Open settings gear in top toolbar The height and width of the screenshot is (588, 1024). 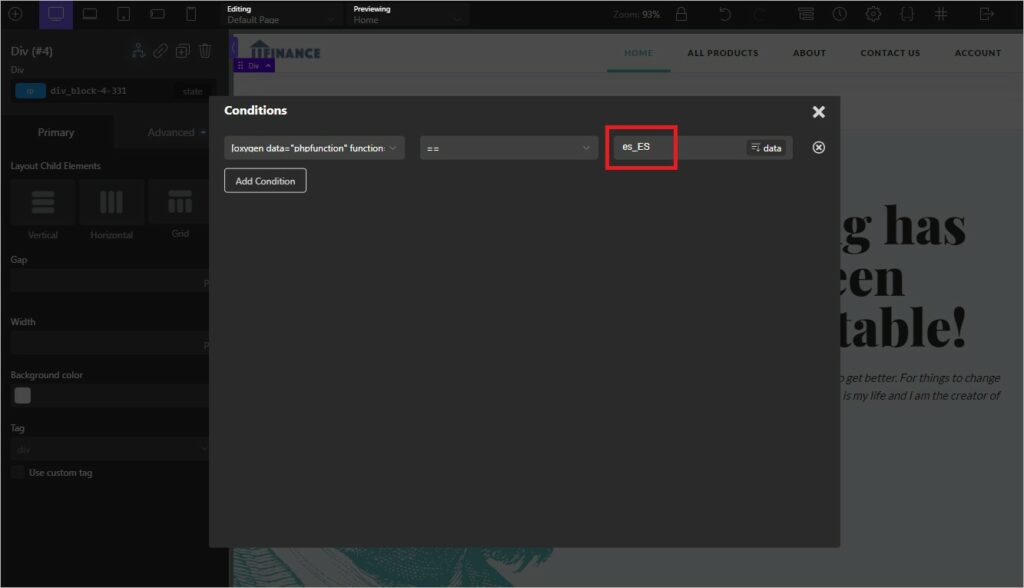873,14
